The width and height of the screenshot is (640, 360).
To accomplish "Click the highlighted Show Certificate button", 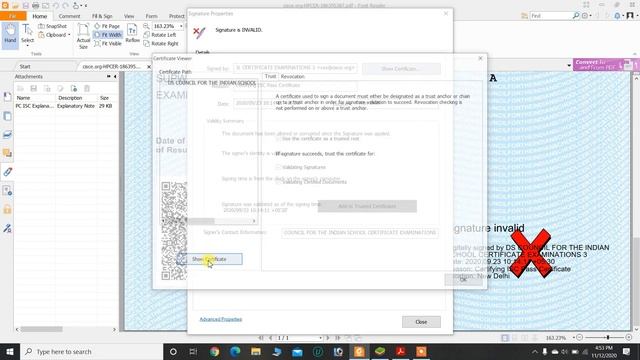I will (210, 259).
